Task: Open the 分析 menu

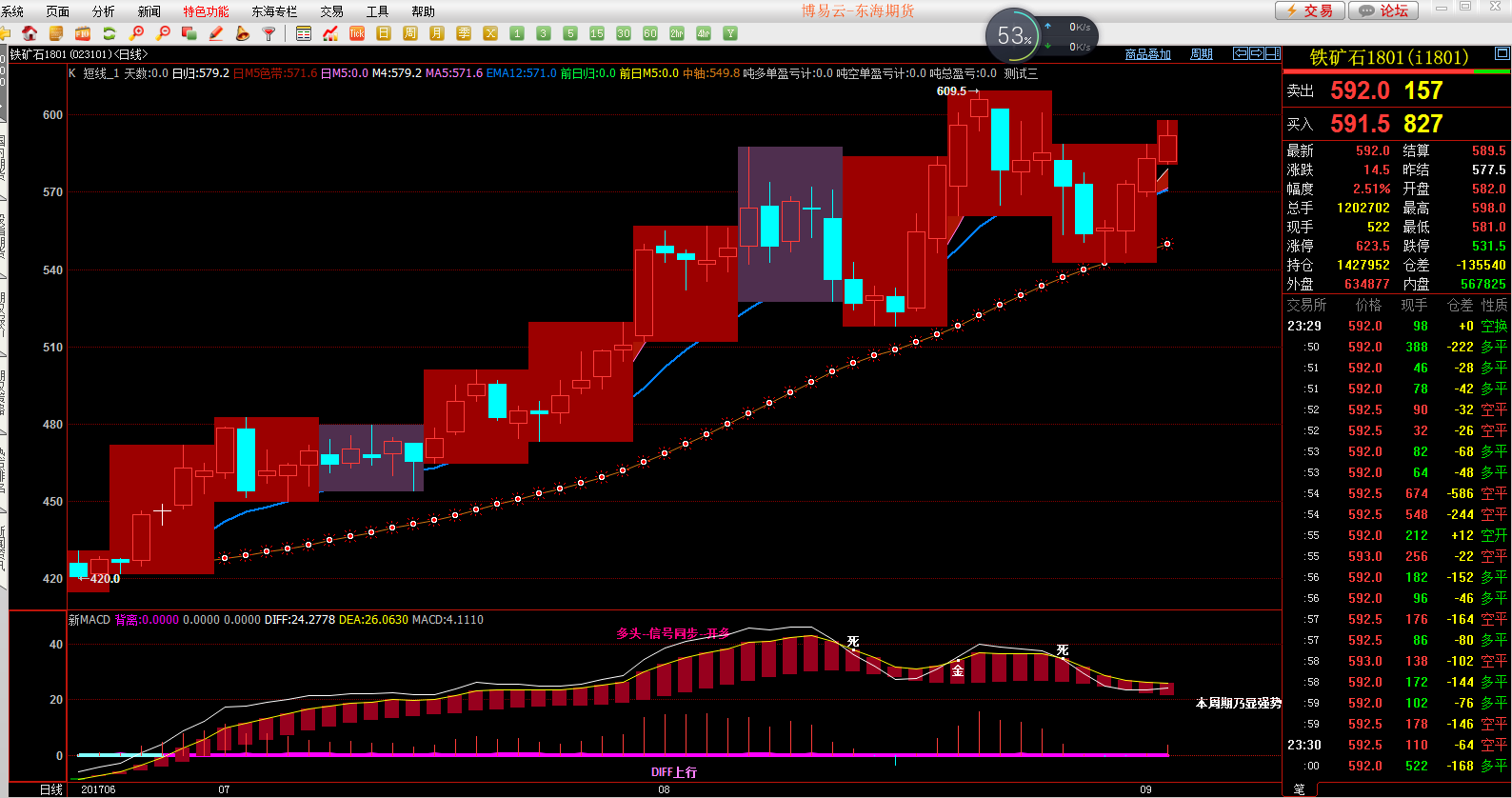Action: point(103,11)
